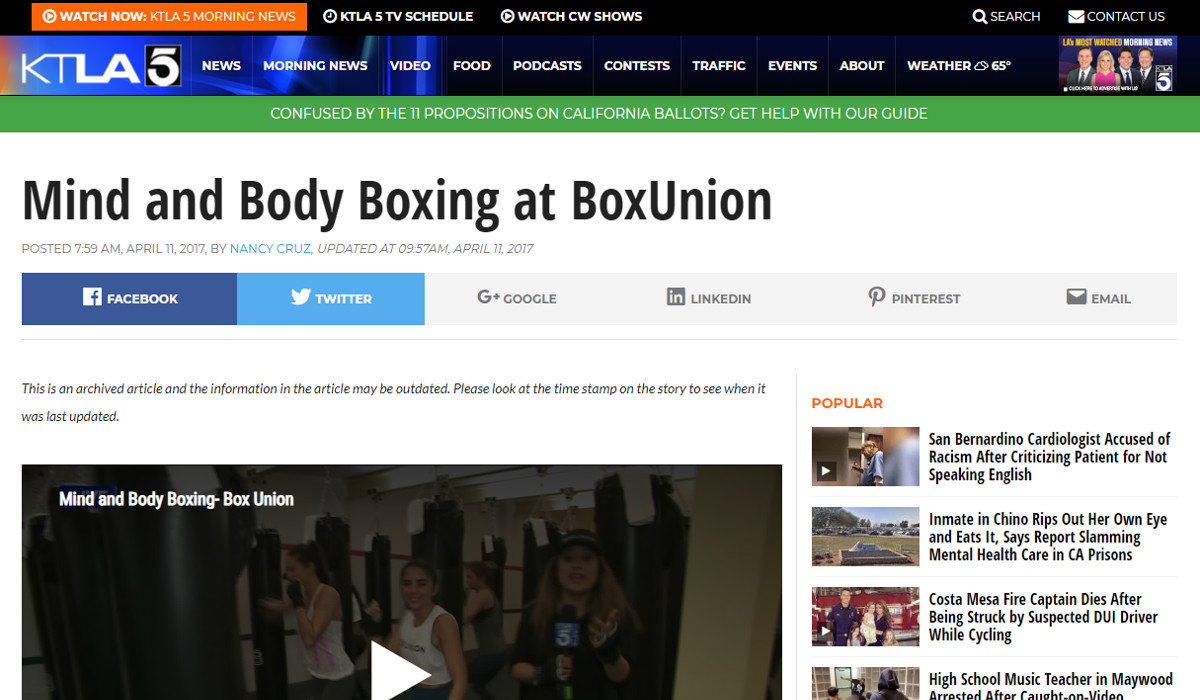
Task: Open the Morning News menu
Action: (315, 66)
